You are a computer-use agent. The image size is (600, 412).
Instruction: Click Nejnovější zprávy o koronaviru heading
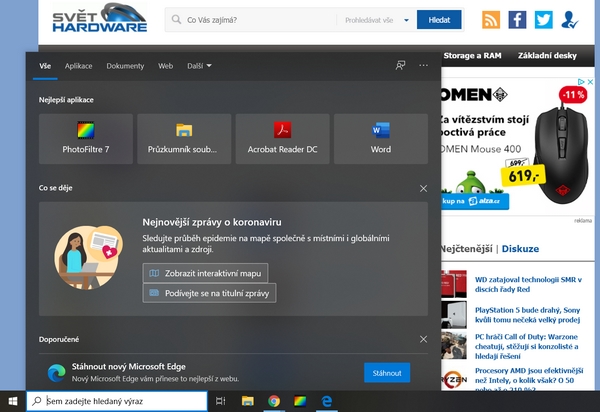point(212,222)
